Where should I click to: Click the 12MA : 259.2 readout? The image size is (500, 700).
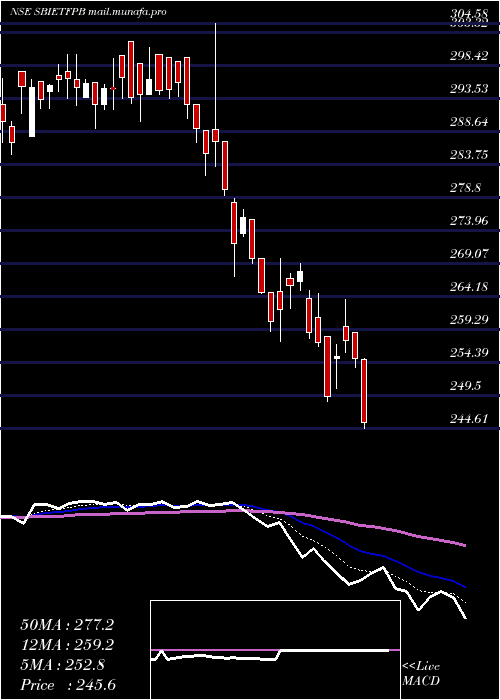coord(67,645)
